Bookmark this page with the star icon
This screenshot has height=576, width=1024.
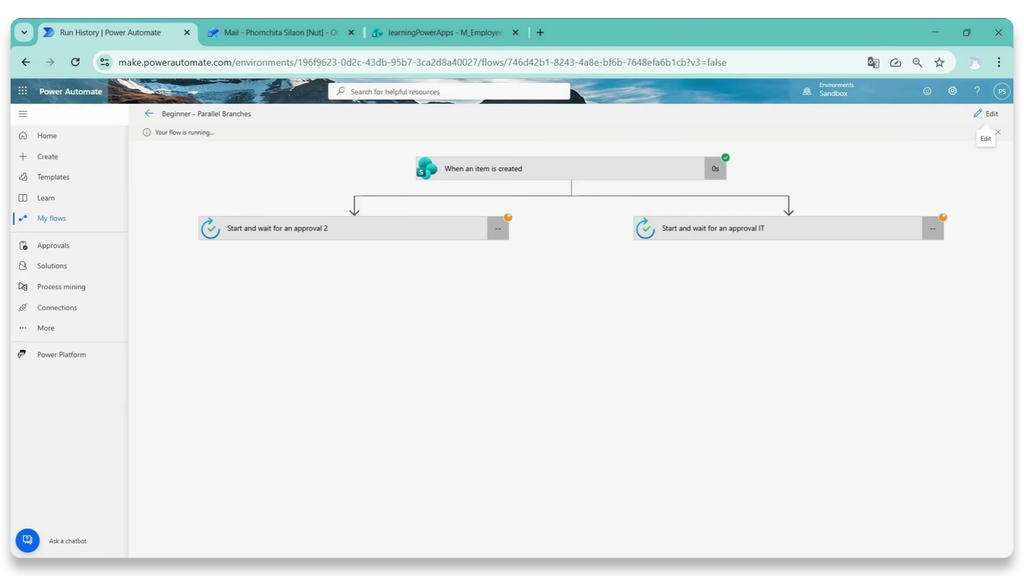pyautogui.click(x=939, y=62)
